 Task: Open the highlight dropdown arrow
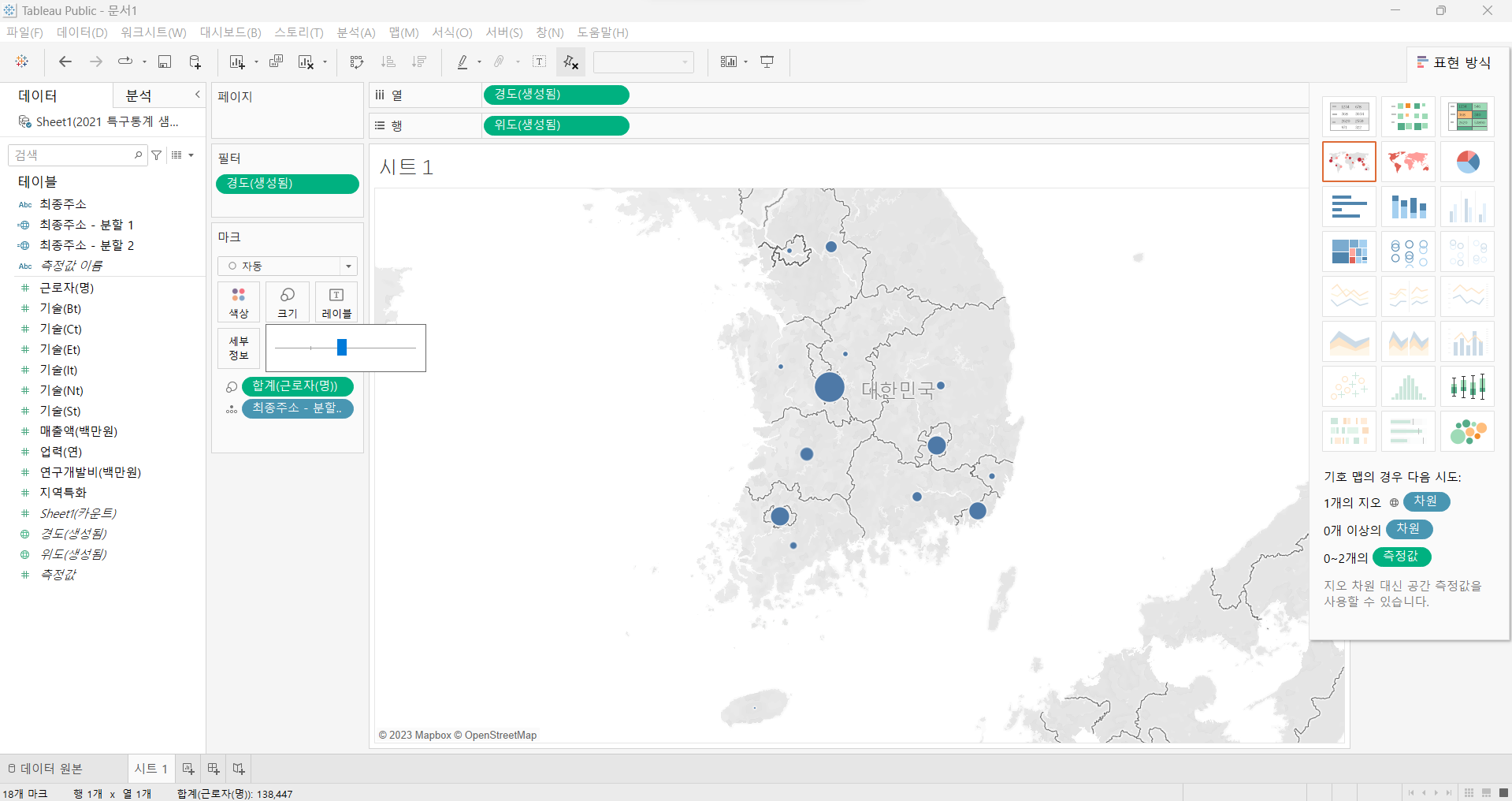[x=479, y=62]
